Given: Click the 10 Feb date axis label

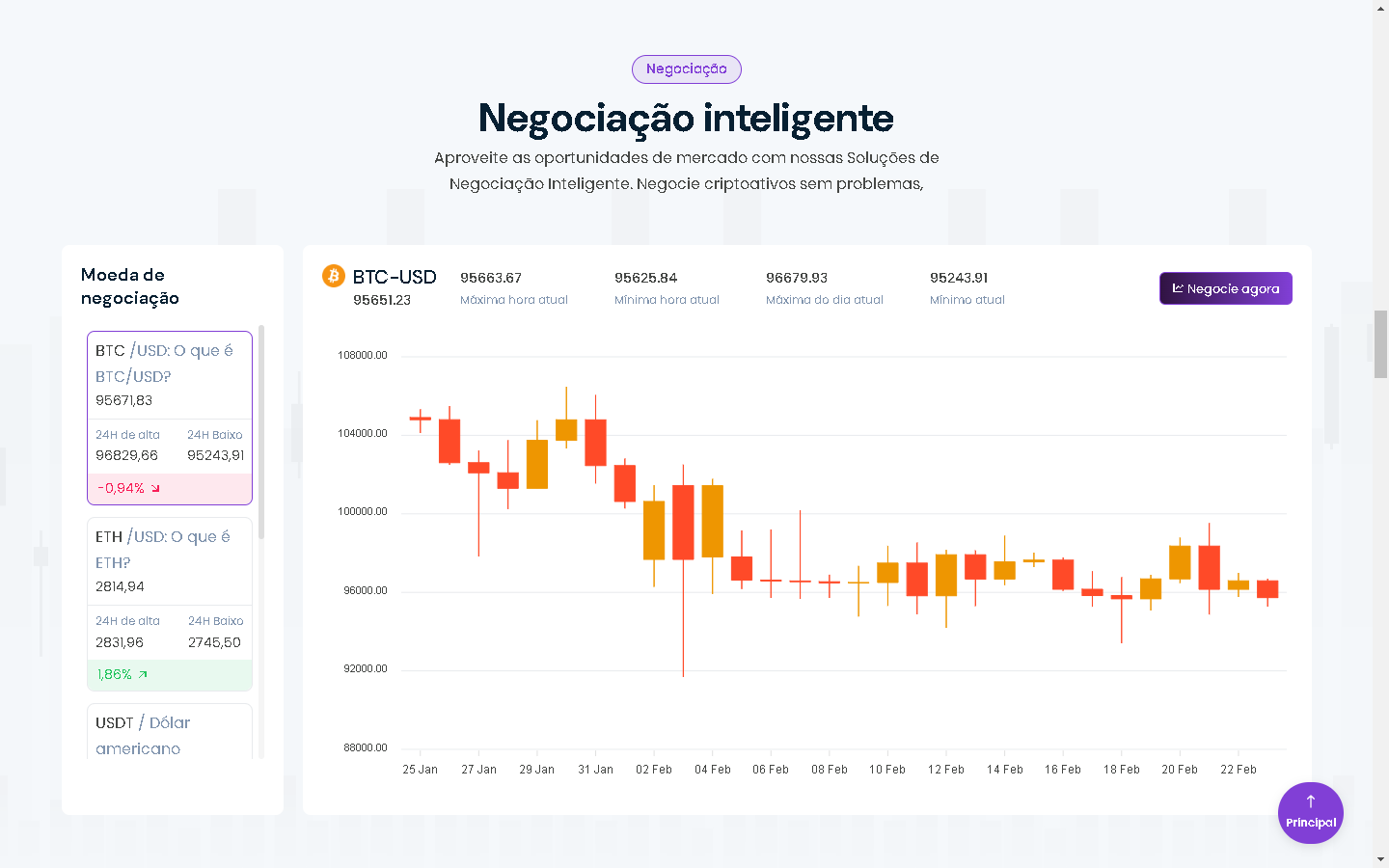Looking at the screenshot, I should pyautogui.click(x=887, y=770).
